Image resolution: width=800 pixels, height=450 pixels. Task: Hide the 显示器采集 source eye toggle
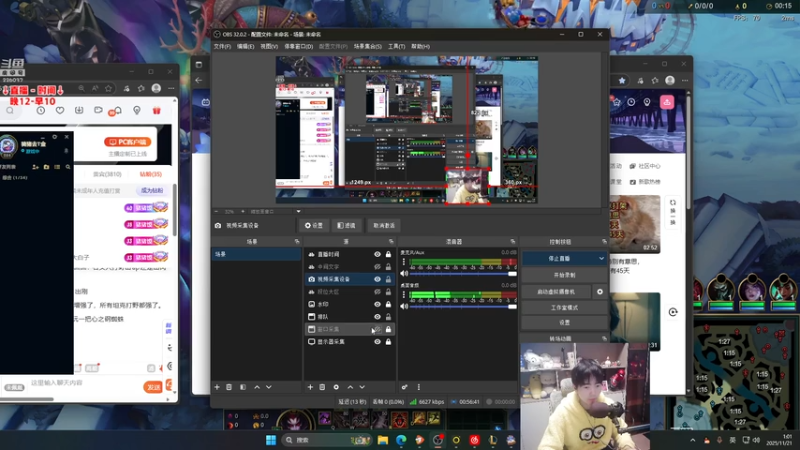click(378, 342)
